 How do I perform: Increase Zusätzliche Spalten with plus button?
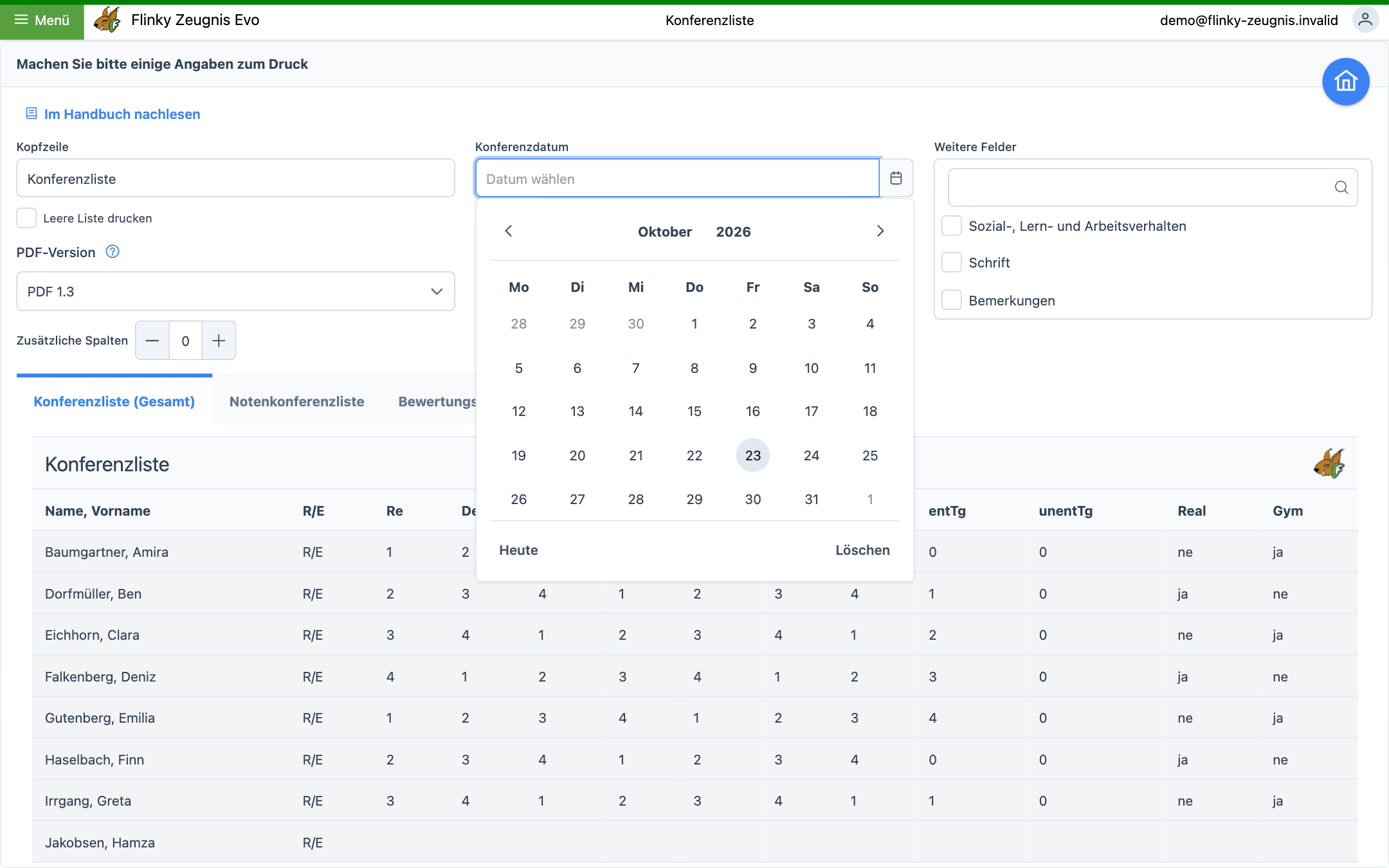[219, 340]
